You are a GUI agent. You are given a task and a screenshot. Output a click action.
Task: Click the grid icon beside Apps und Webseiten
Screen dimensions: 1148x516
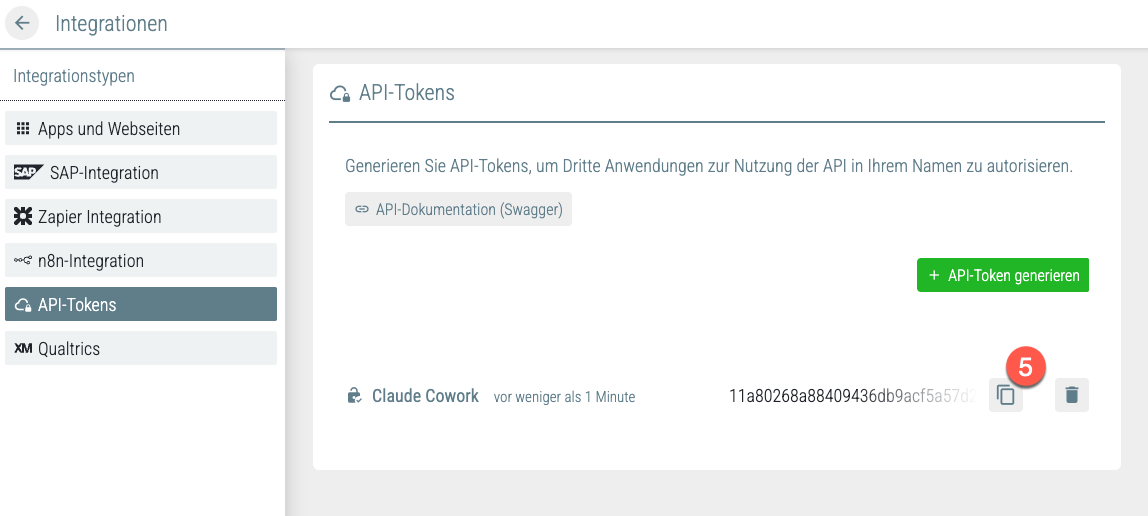pyautogui.click(x=23, y=129)
